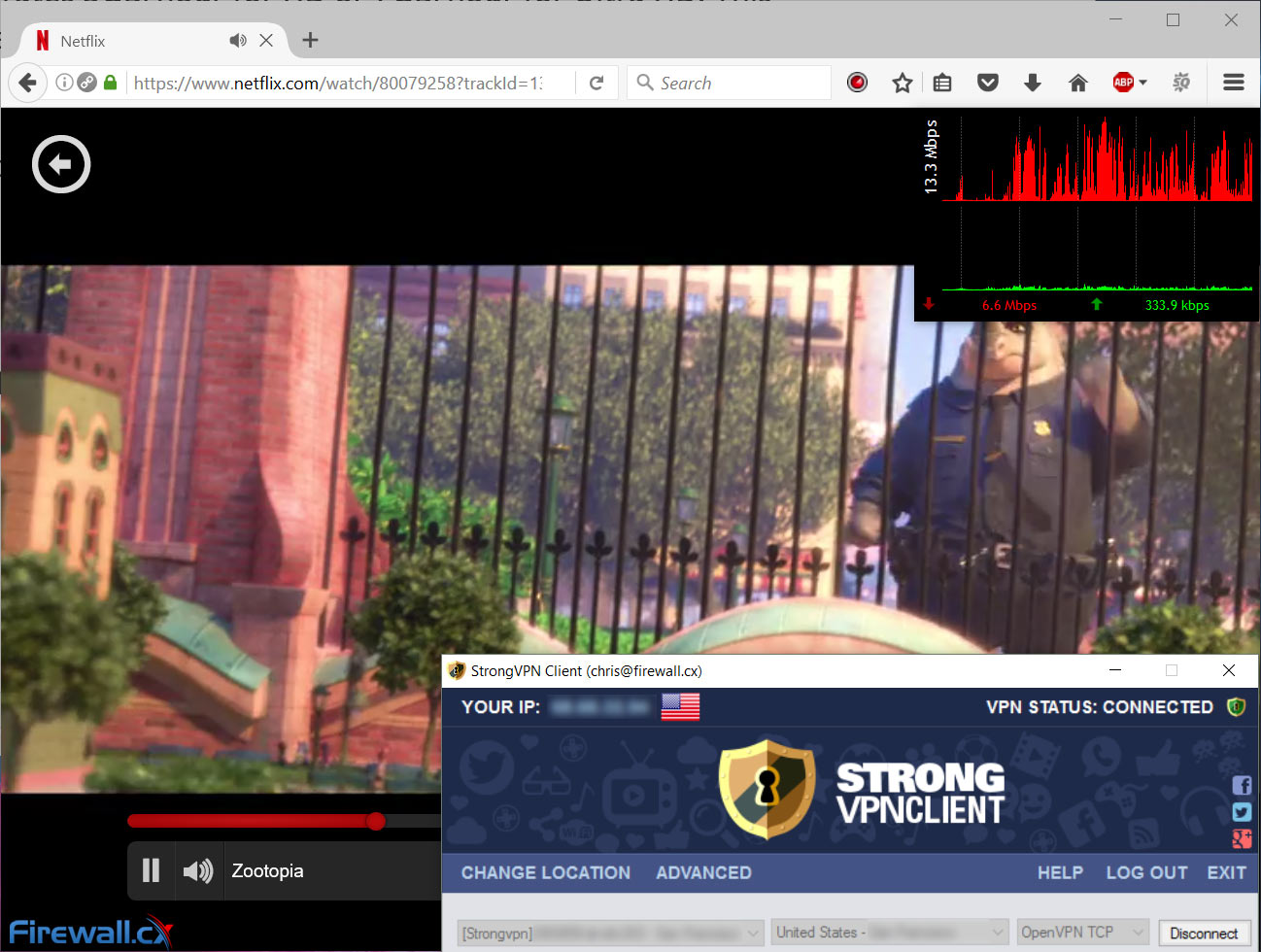Open StrongVPN Google Plus link icon
Image resolution: width=1261 pixels, height=952 pixels.
pos(1242,838)
